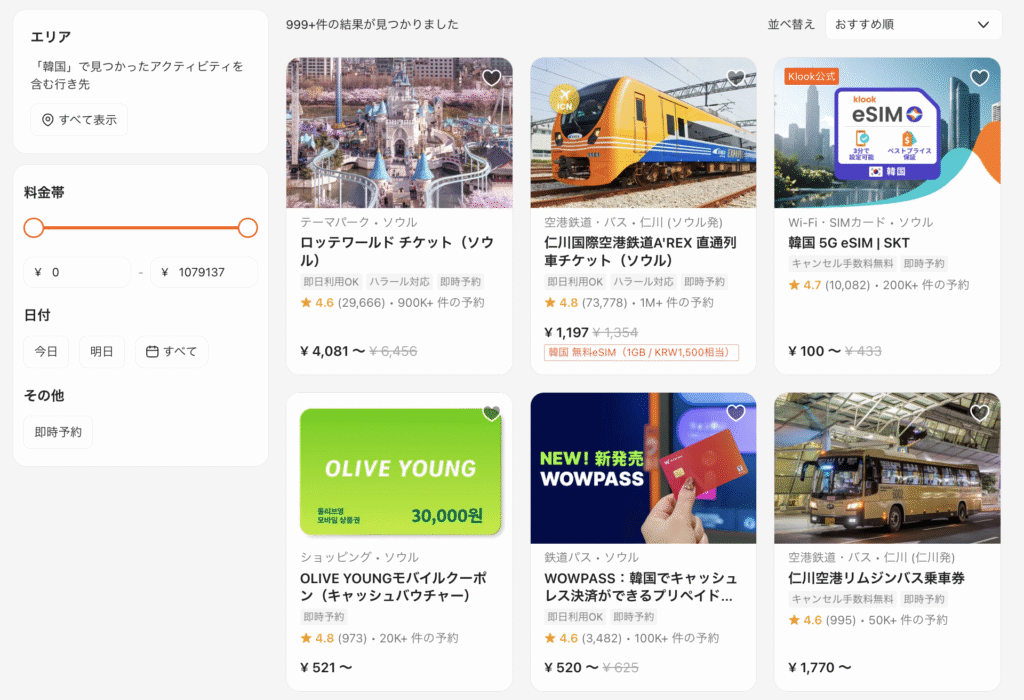This screenshot has height=700, width=1024.
Task: Click the orange price range track
Action: click(140, 228)
